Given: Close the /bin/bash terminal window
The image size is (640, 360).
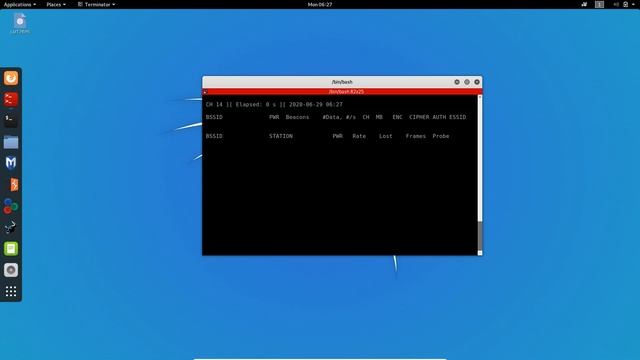Looking at the screenshot, I should click(x=477, y=82).
